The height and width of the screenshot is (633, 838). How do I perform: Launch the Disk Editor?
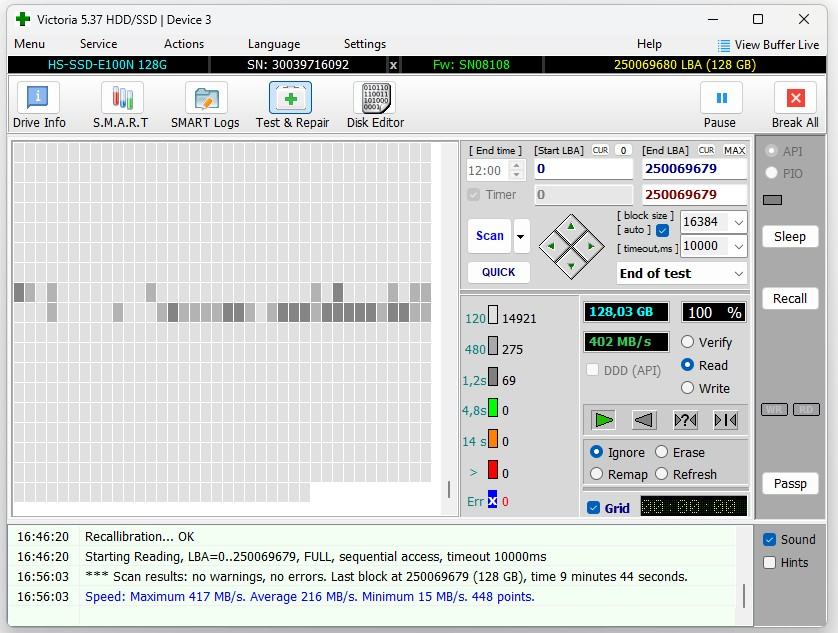tap(375, 105)
